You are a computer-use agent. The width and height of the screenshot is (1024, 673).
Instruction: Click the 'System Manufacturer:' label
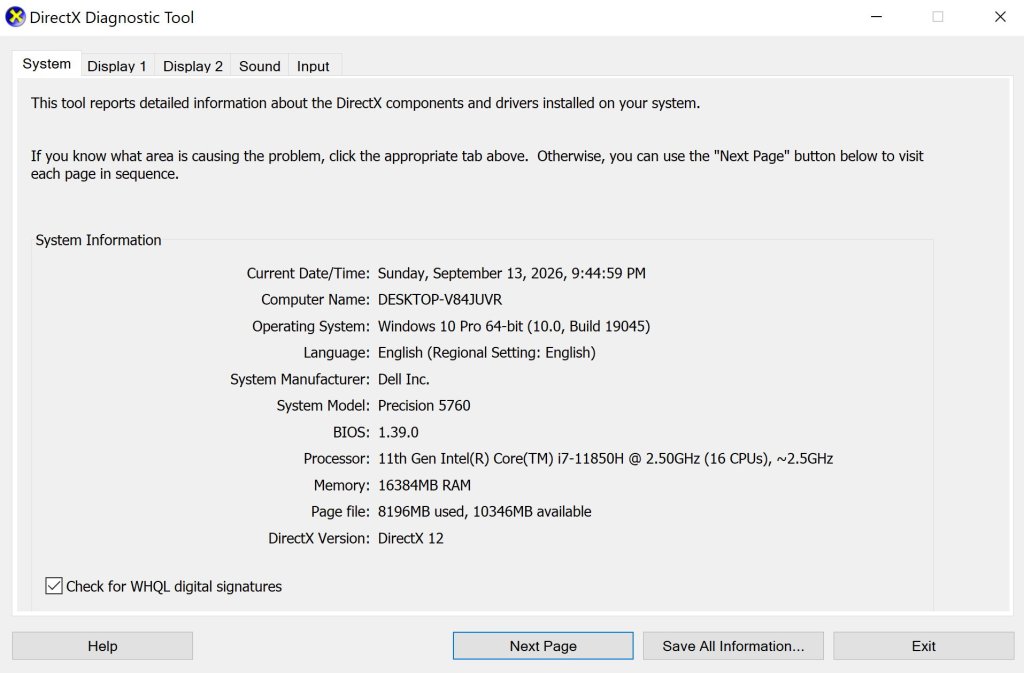pyautogui.click(x=300, y=379)
